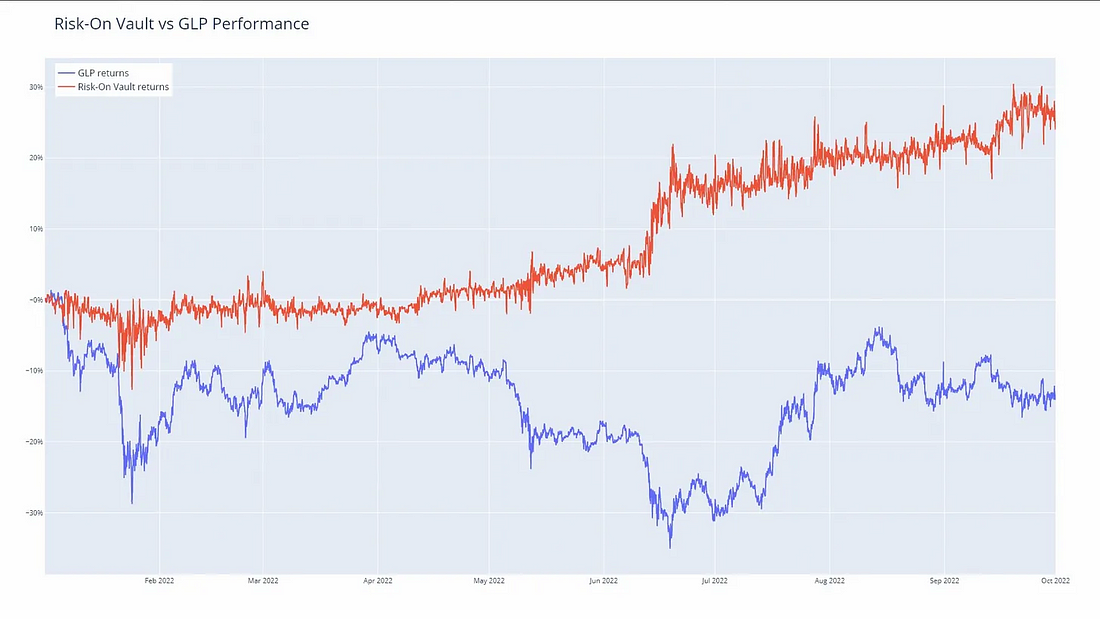Click the Apr 2022 x-axis label
Image resolution: width=1100 pixels, height=619 pixels.
coord(377,580)
